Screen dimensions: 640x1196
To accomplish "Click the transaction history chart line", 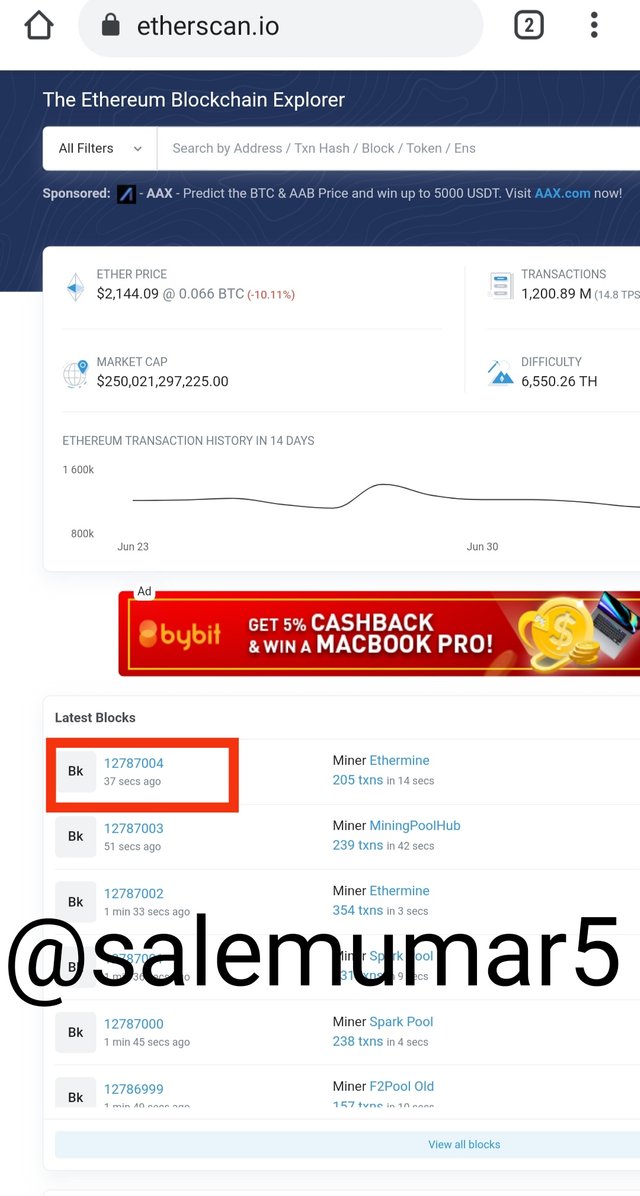I will click(x=386, y=497).
